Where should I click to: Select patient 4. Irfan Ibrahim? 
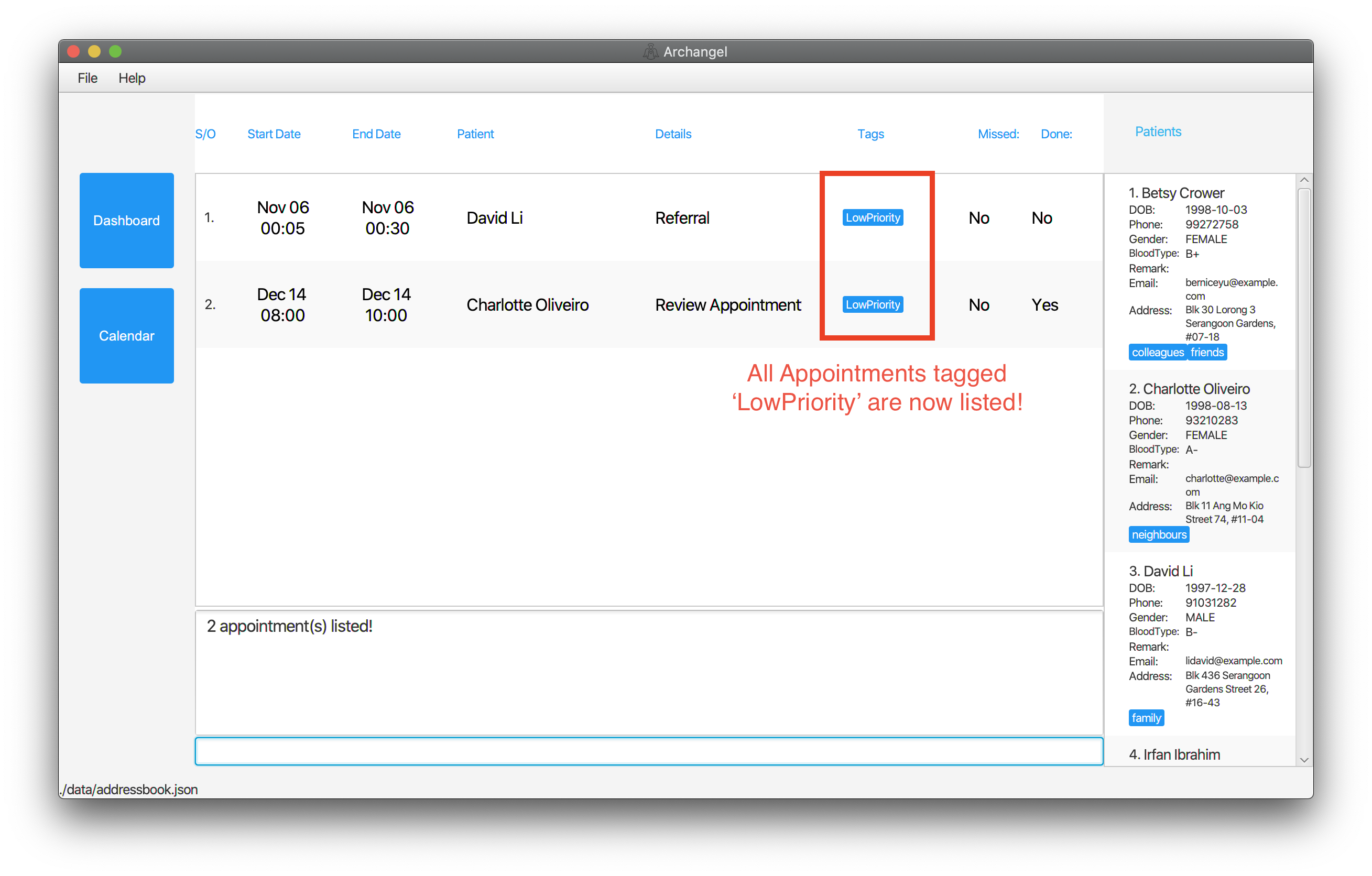pyautogui.click(x=1174, y=754)
